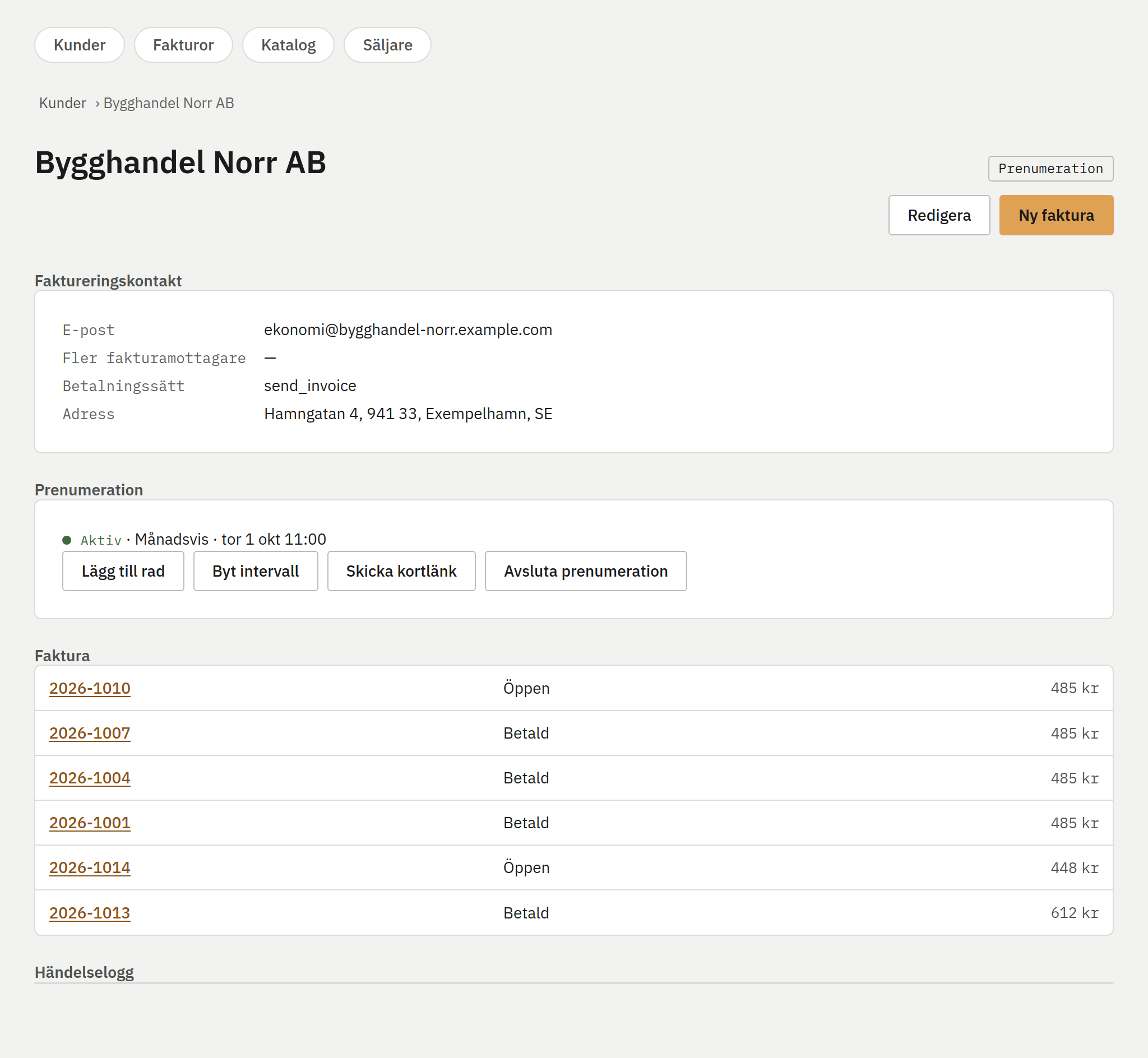The height and width of the screenshot is (1058, 1148).
Task: Click the Redigera button
Action: click(939, 215)
